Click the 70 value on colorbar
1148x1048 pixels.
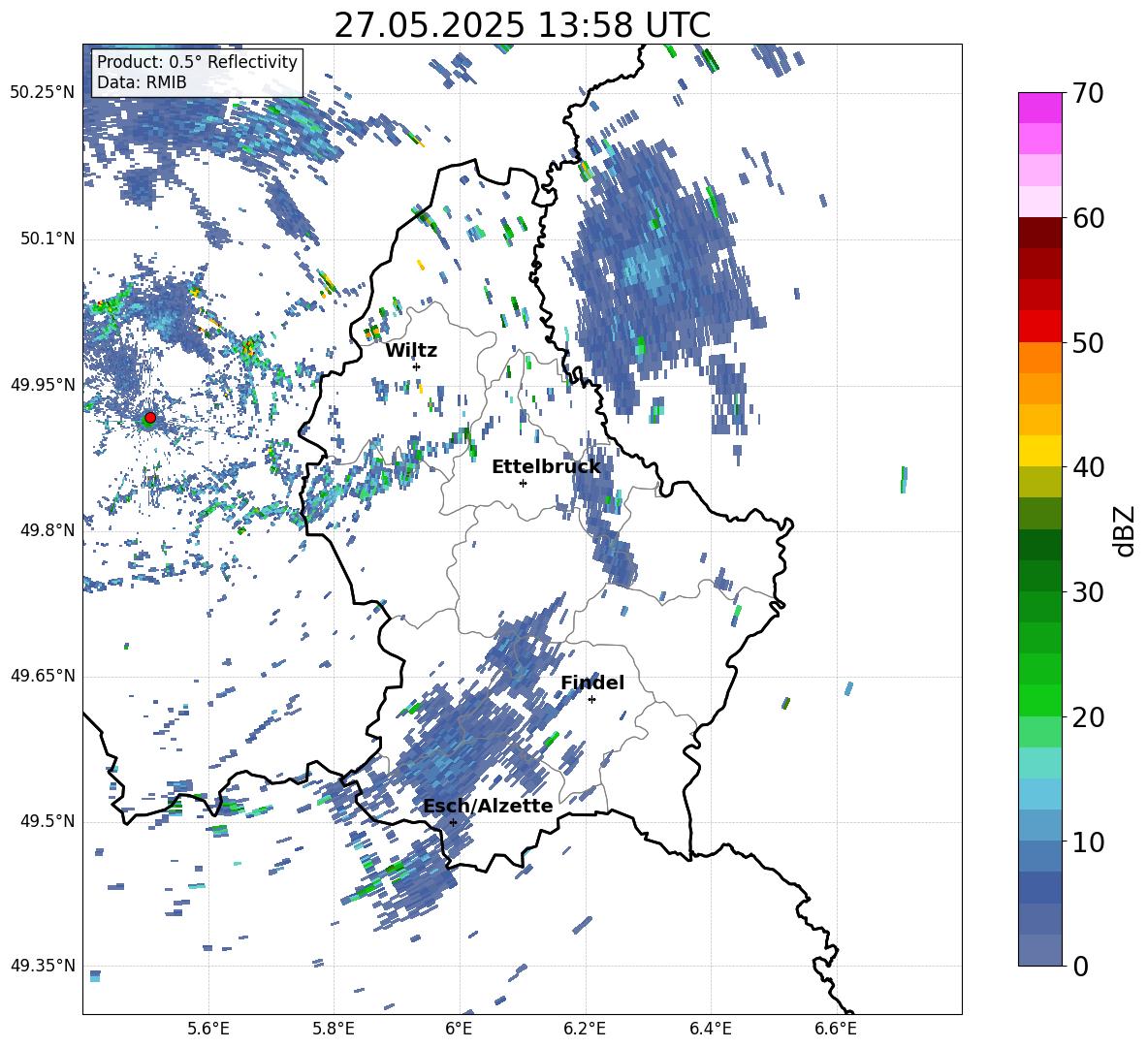(x=1088, y=93)
